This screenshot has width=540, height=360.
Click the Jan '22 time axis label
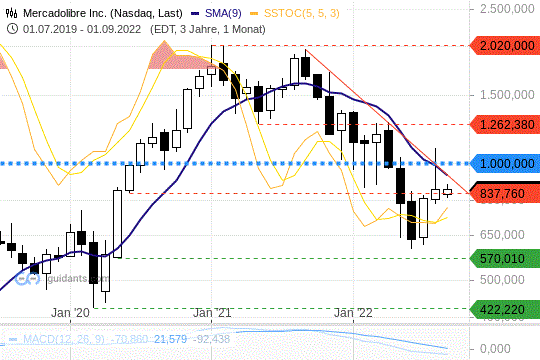(x=353, y=313)
